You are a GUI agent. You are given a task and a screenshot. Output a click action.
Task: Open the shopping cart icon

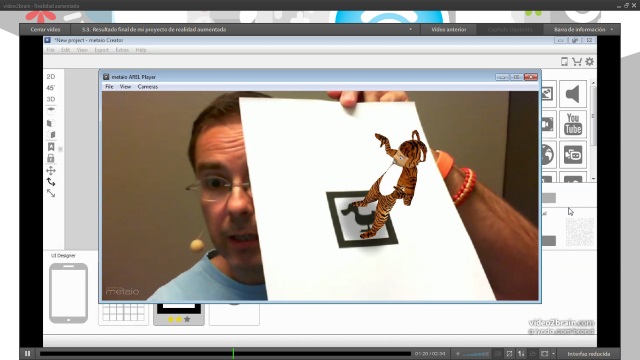(577, 62)
